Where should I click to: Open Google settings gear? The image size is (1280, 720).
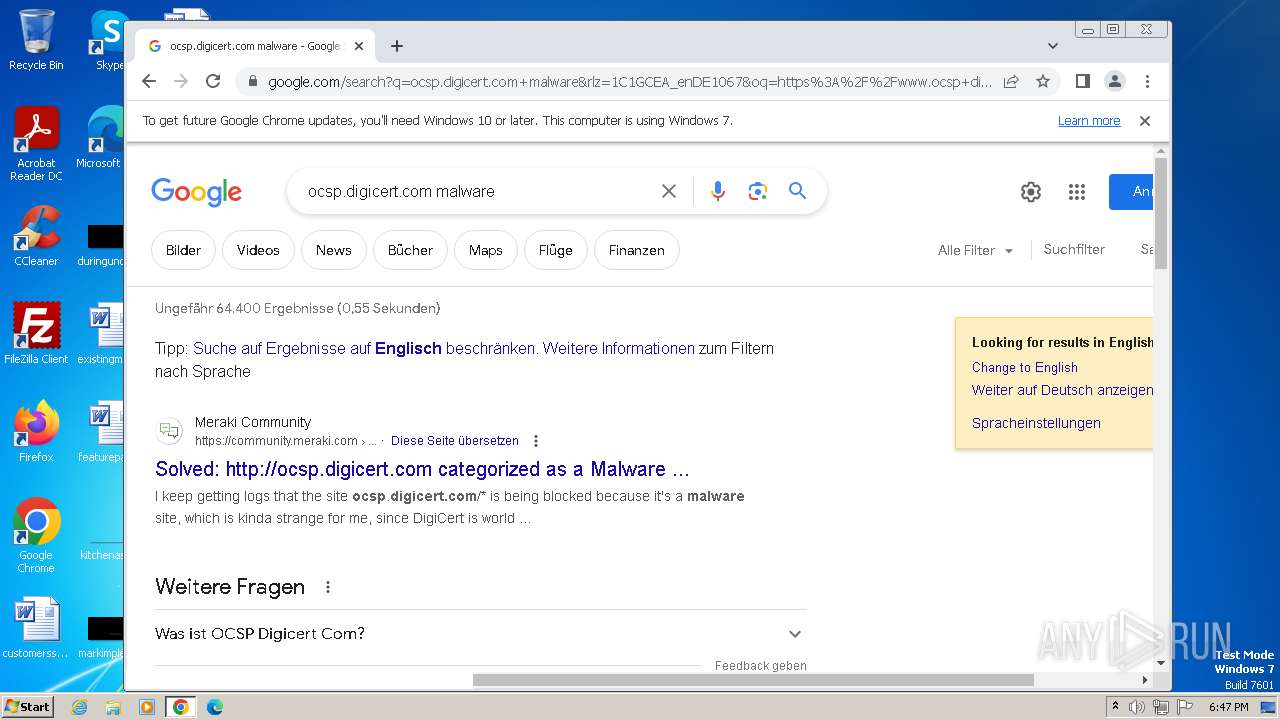1031,192
